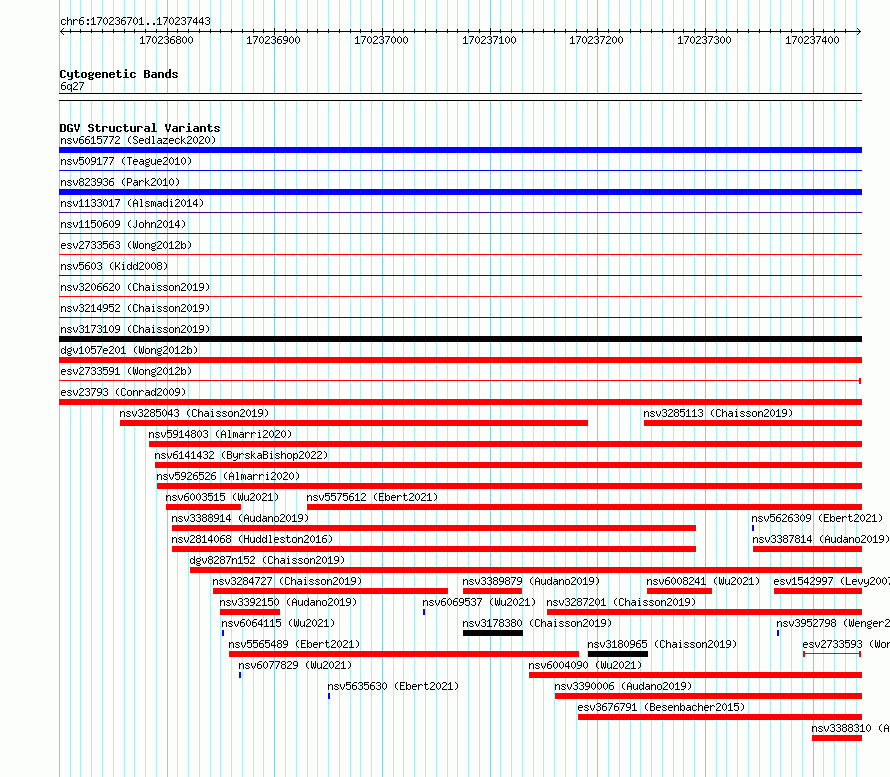Select the short red bar under nsv3388310
This screenshot has height=777, width=890.
[x=837, y=738]
